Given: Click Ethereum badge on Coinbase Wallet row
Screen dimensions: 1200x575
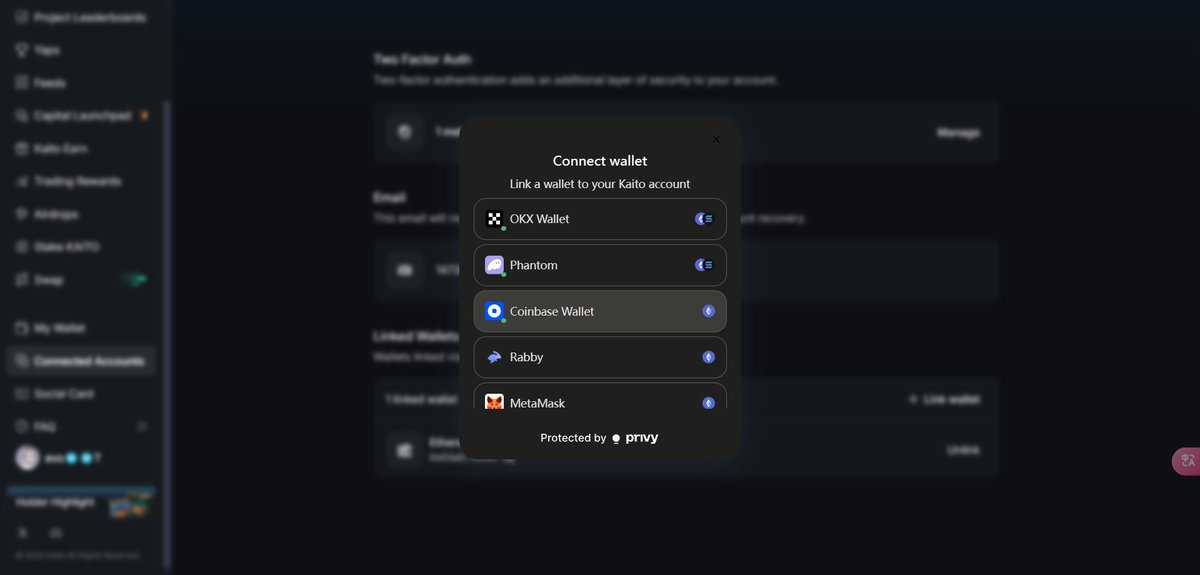Looking at the screenshot, I should (708, 311).
